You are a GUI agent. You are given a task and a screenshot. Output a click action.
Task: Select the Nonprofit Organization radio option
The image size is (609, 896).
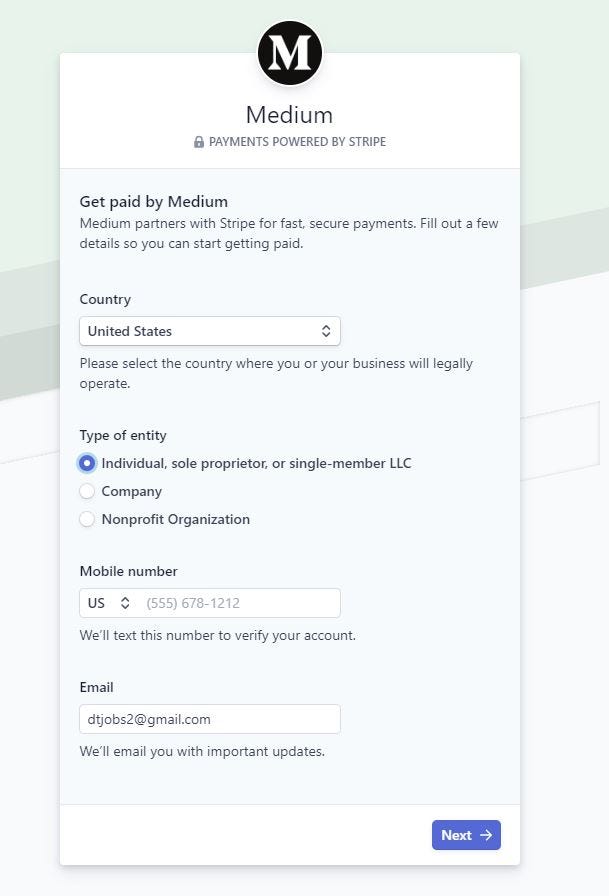pos(87,519)
